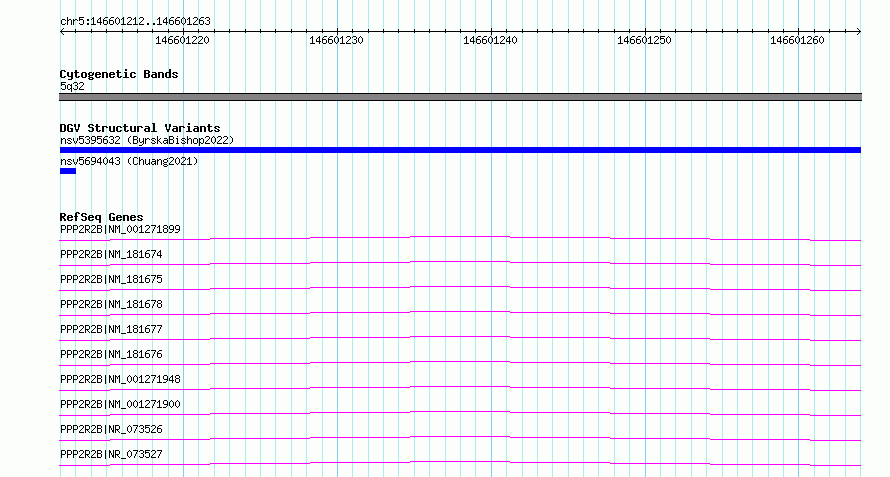Select the RefSeq Genes track title
The image size is (890, 477).
pyautogui.click(x=101, y=217)
